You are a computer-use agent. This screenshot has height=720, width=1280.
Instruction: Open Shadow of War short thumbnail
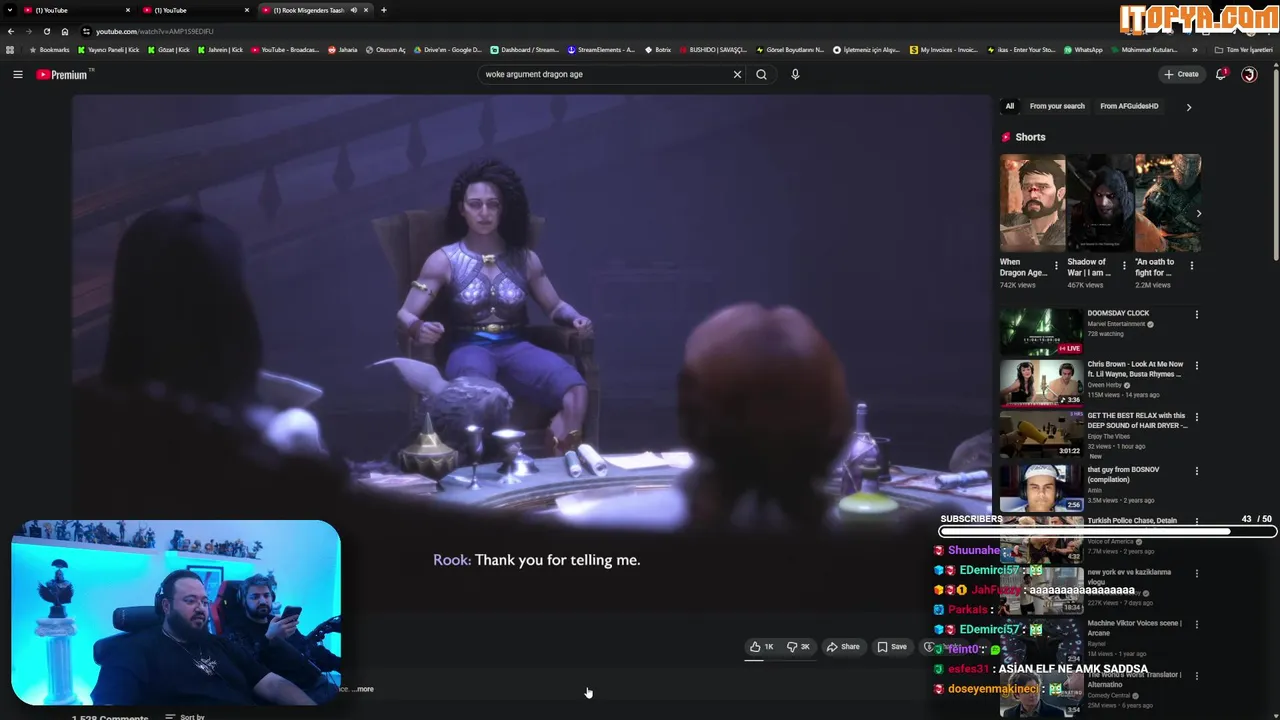(x=1100, y=203)
